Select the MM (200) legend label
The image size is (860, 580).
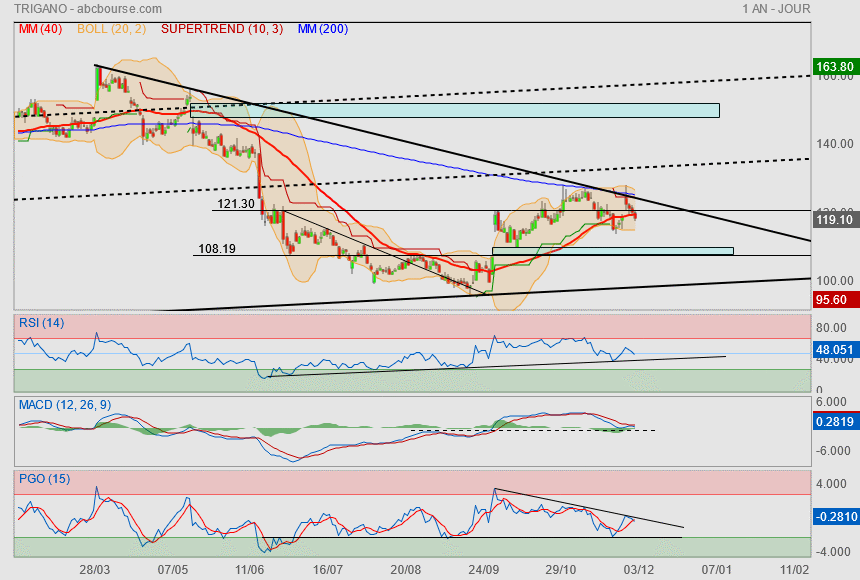[x=323, y=29]
